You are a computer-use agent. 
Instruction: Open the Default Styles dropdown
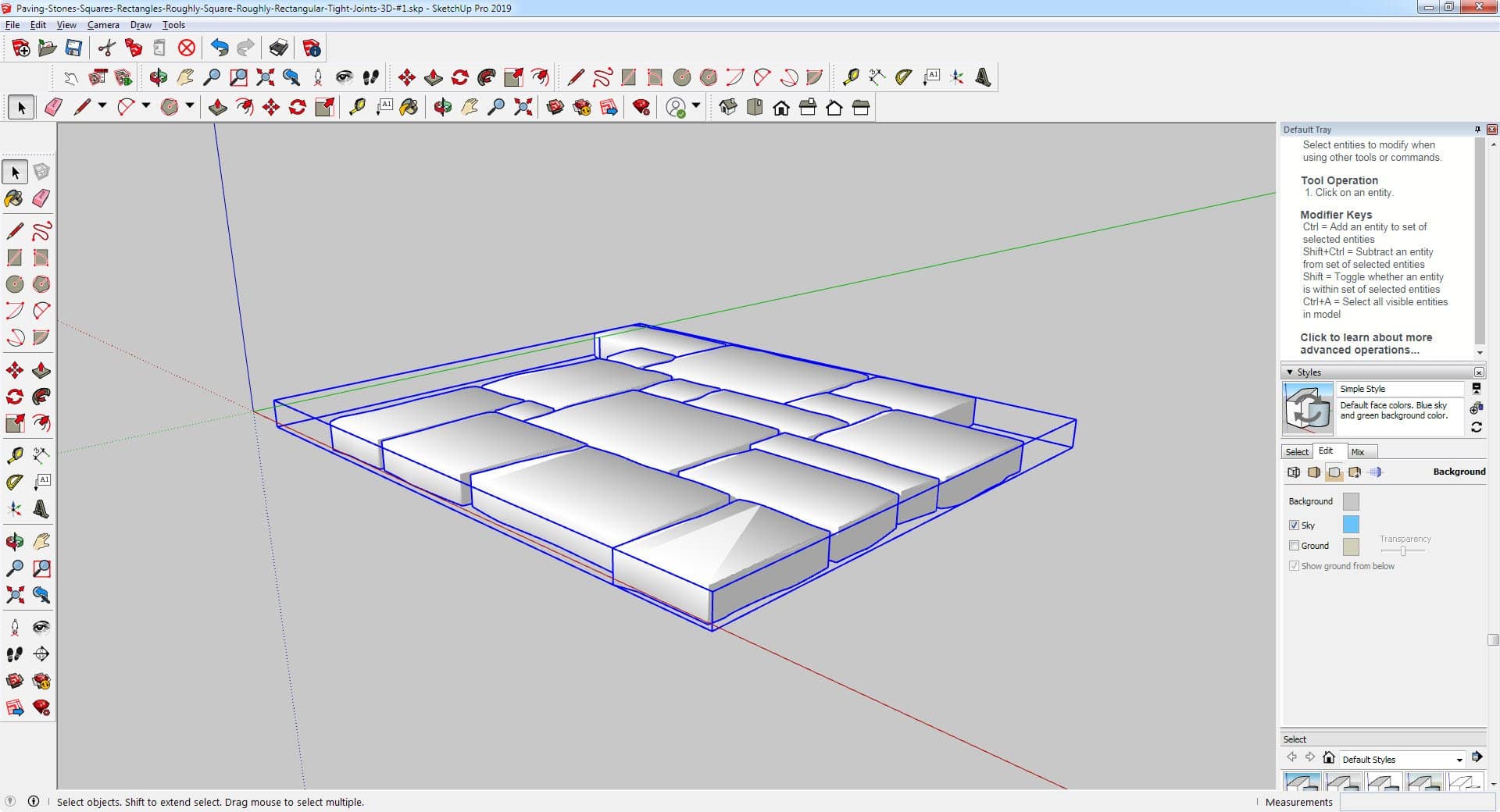point(1459,760)
